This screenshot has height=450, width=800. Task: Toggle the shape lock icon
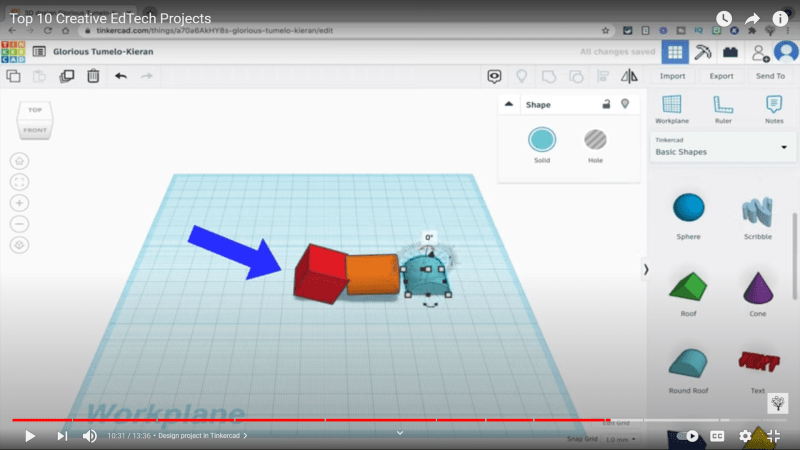[x=605, y=104]
